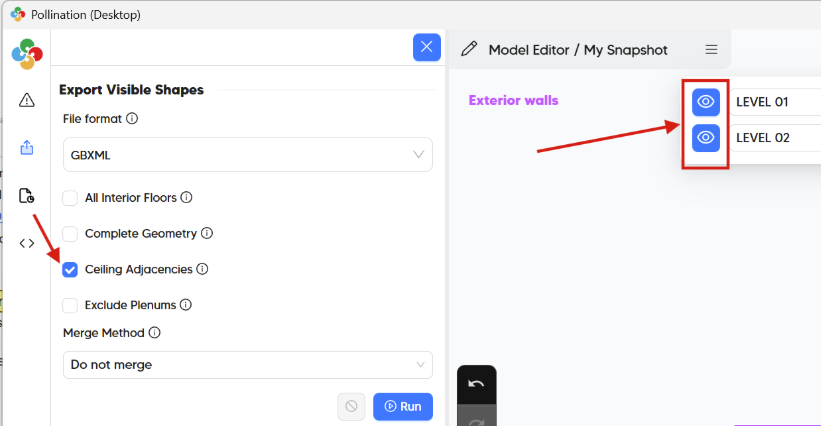Click the pencil edit icon beside Model Editor
Image resolution: width=821 pixels, height=426 pixels.
[468, 49]
